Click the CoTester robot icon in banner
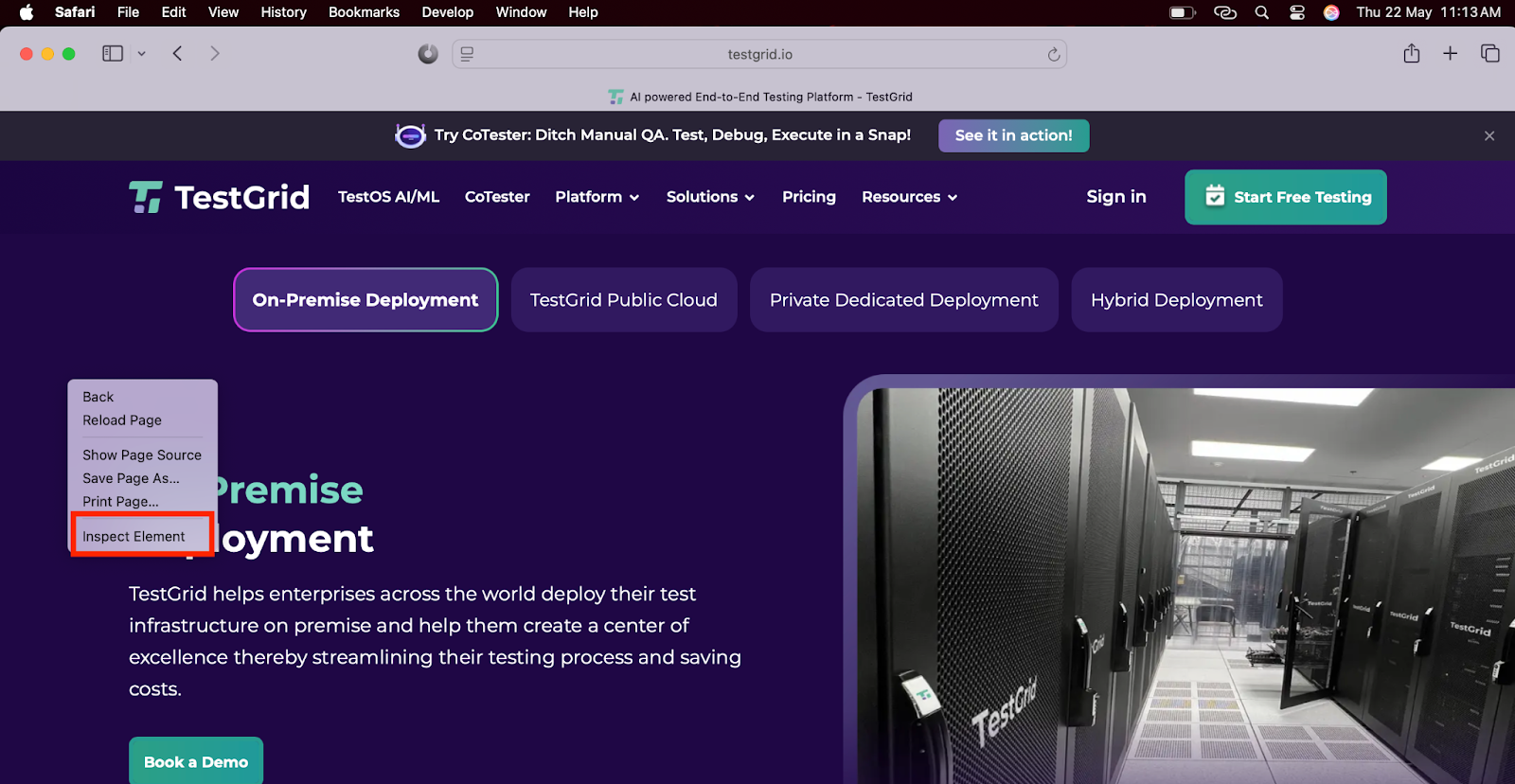 point(410,136)
